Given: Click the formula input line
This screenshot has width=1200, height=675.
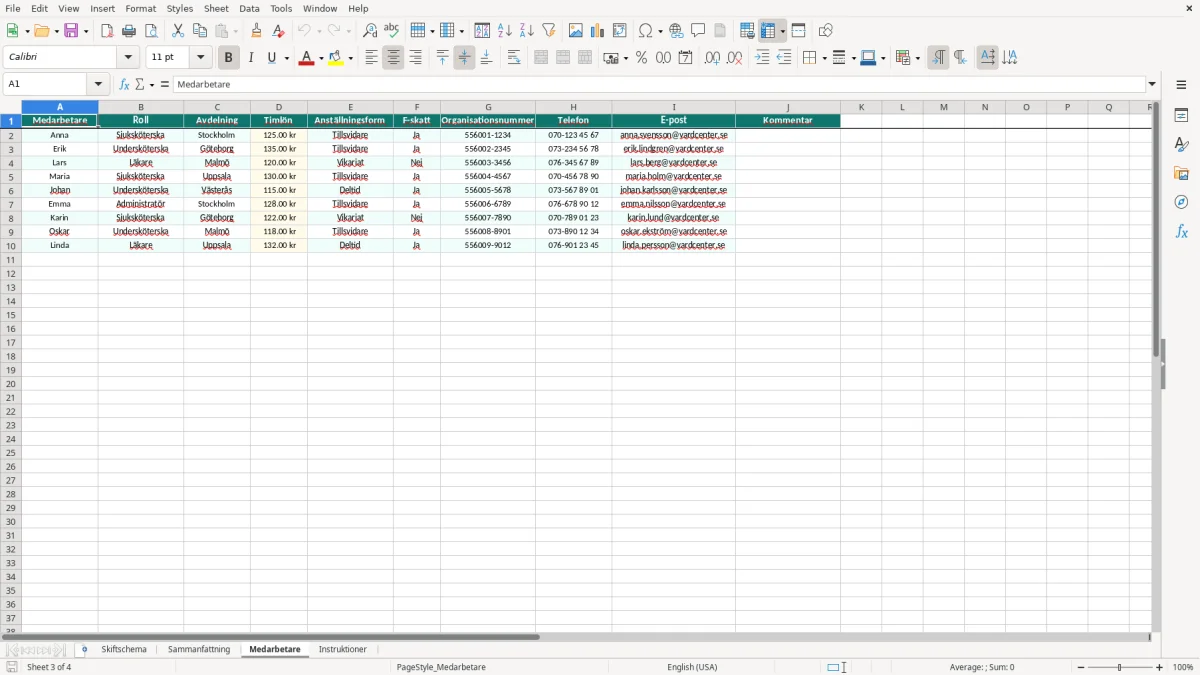Looking at the screenshot, I should click(x=659, y=85).
